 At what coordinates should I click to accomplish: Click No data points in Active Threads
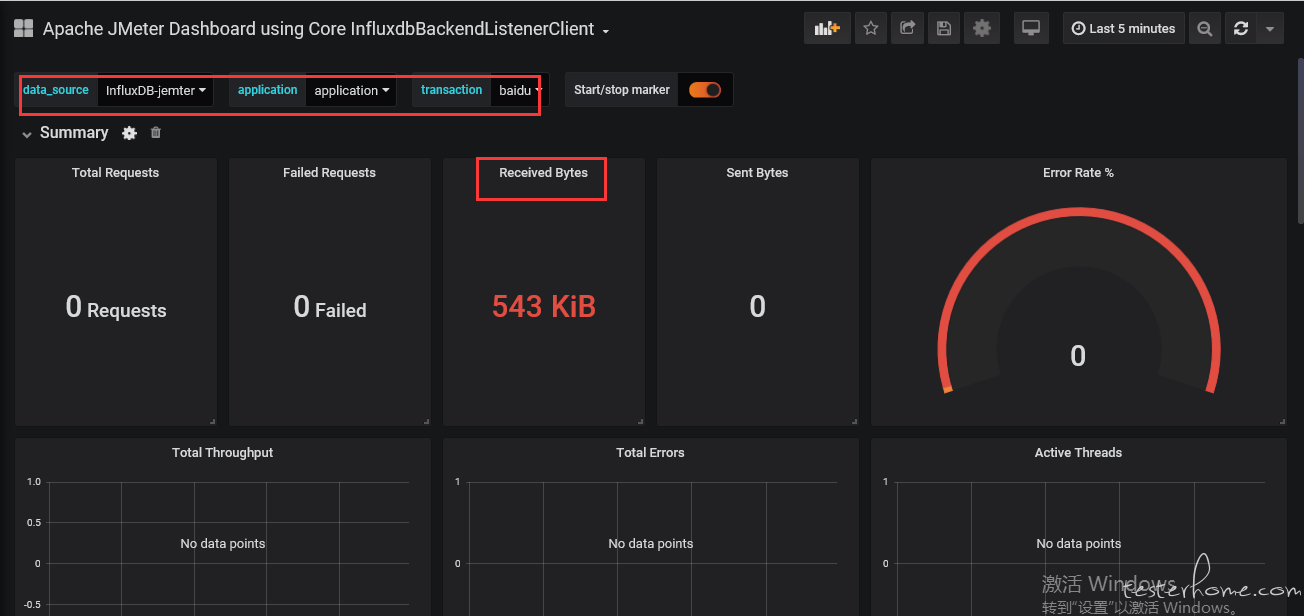(x=1079, y=544)
